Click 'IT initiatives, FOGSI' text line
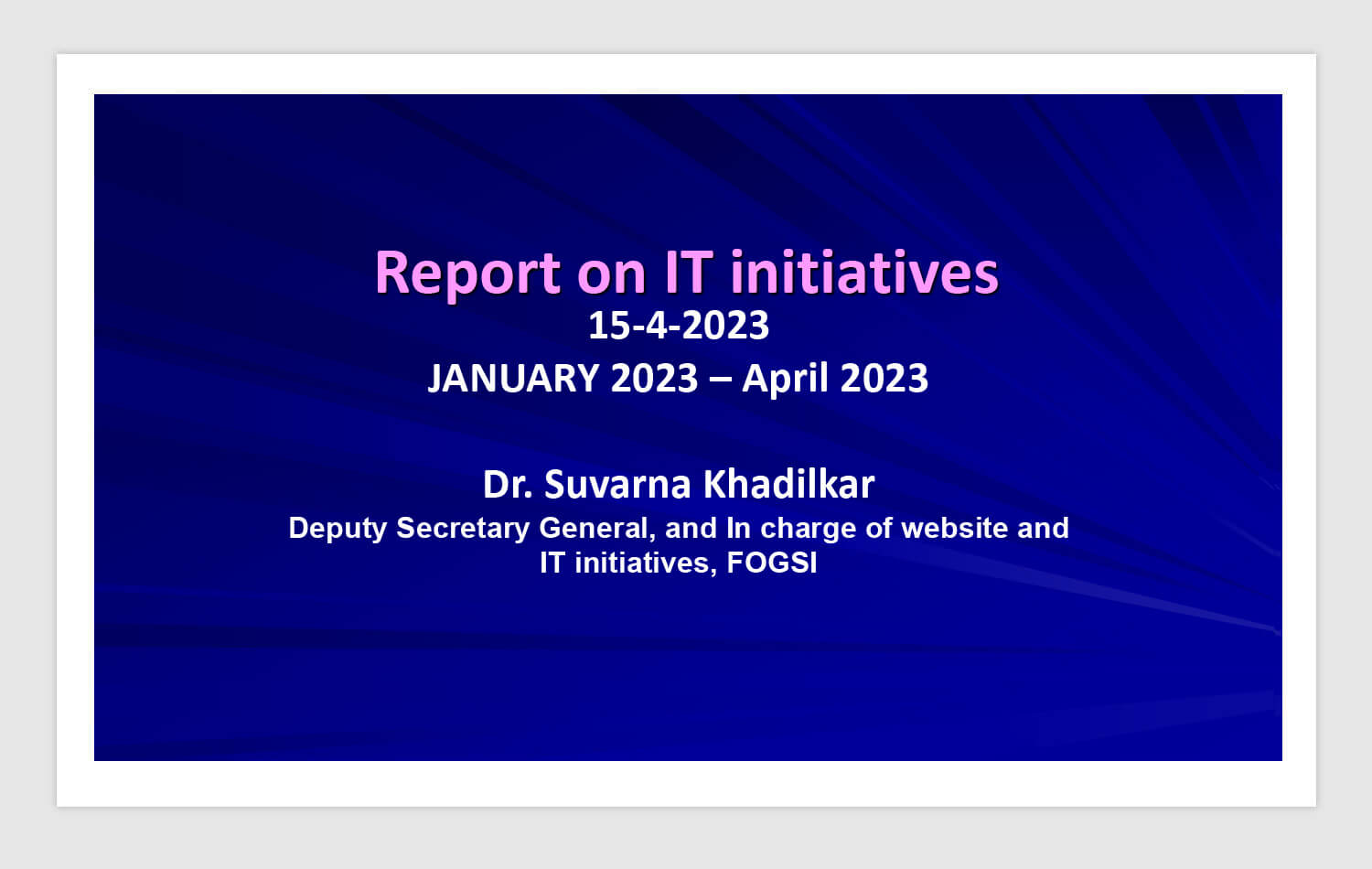The height and width of the screenshot is (869, 1372). [x=679, y=562]
